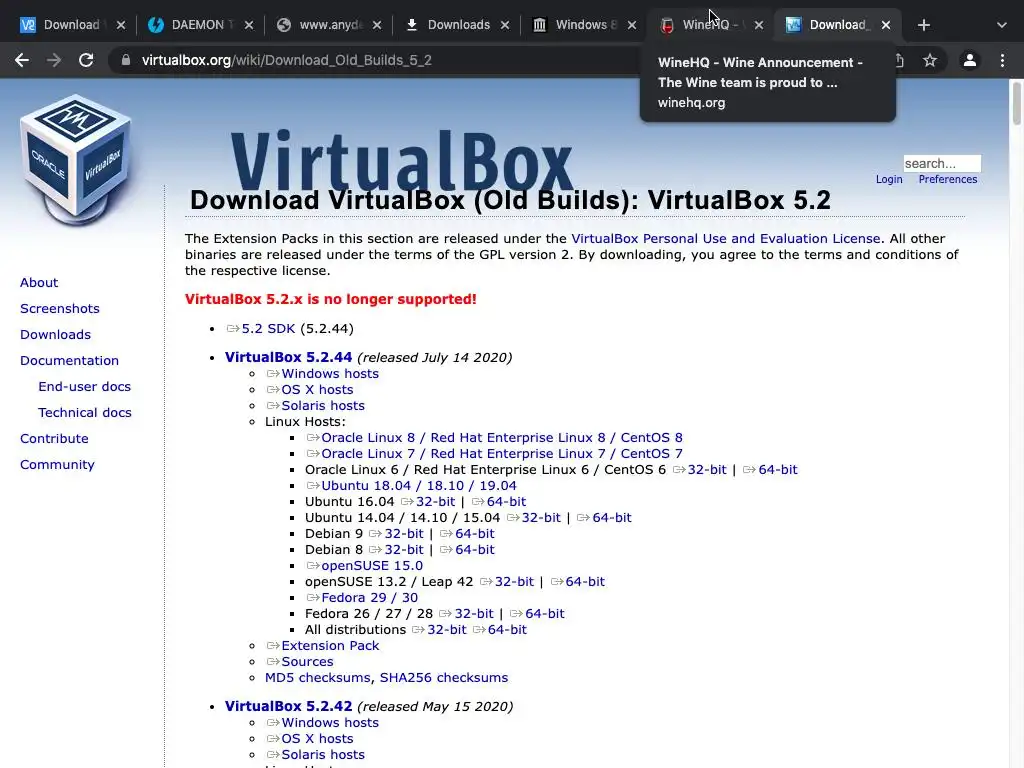Close the Downloads tab
Screen dimensions: 1024x768
point(505,25)
